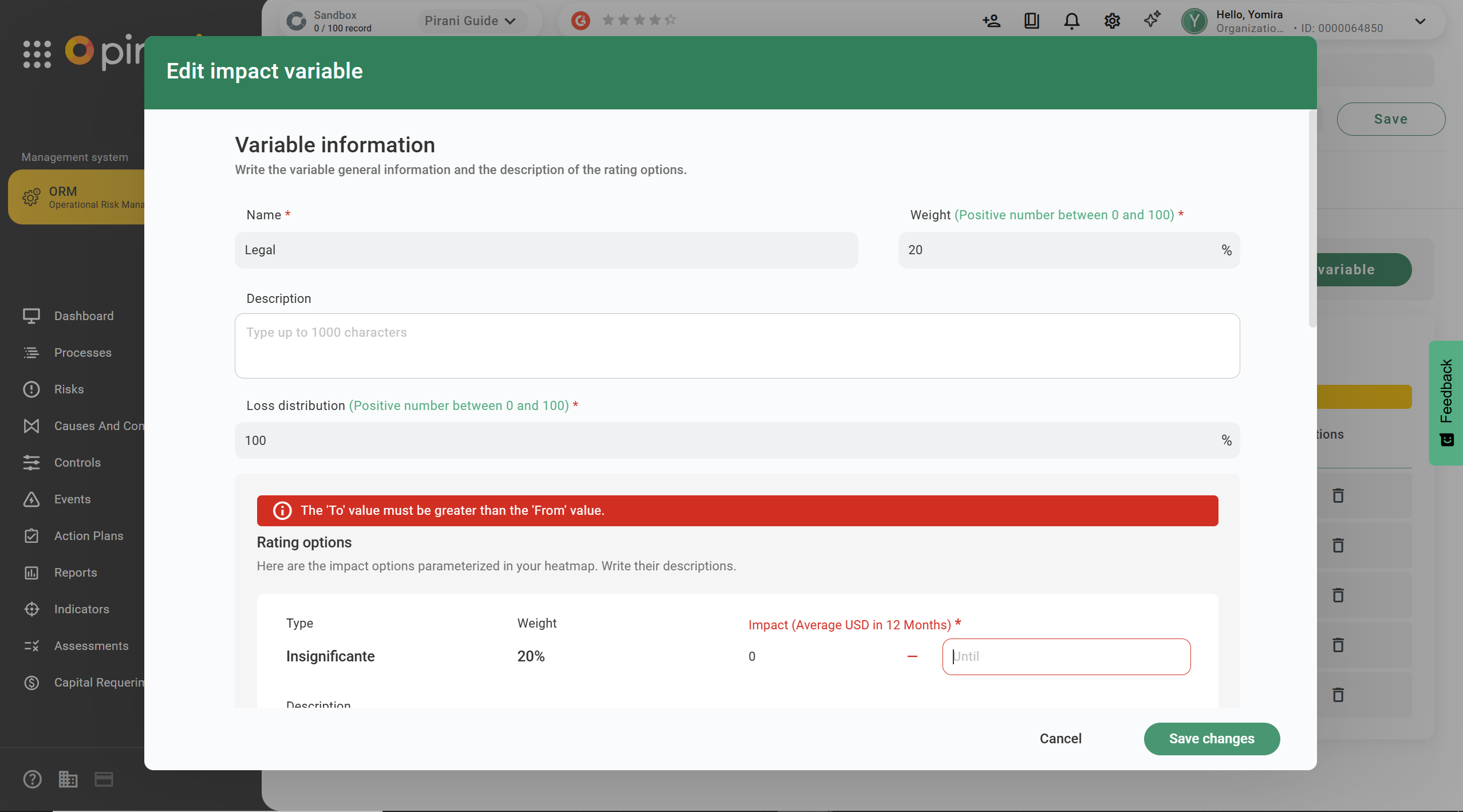Click the help question mark icon

[x=32, y=779]
